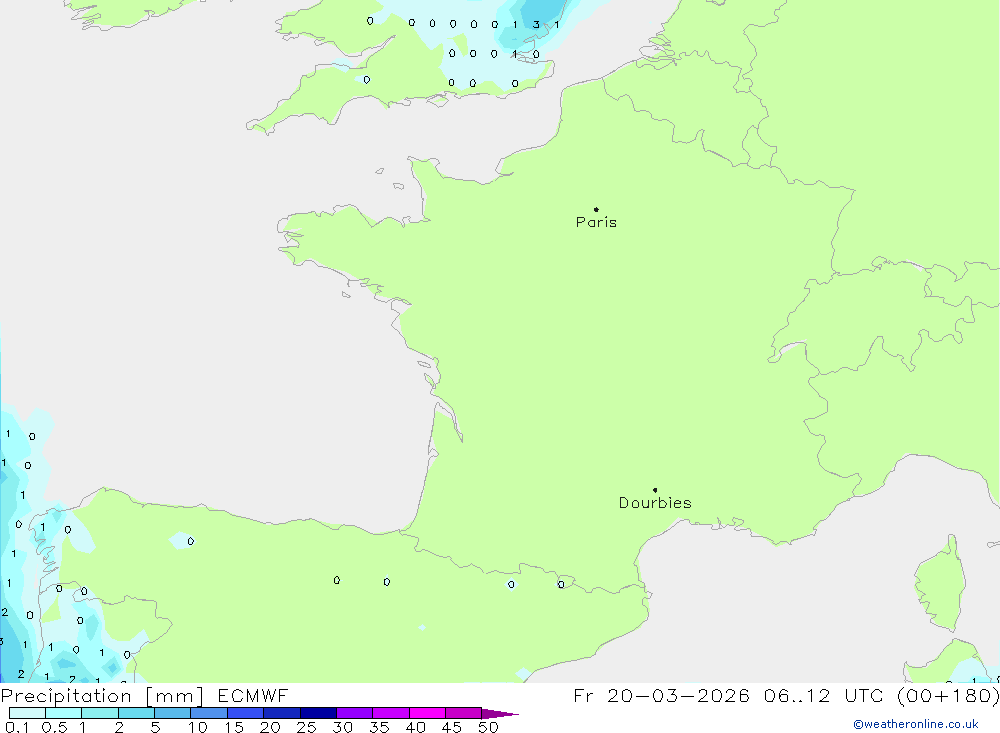Click the Dourbies location marker dot
This screenshot has width=1000, height=733.
click(x=655, y=490)
